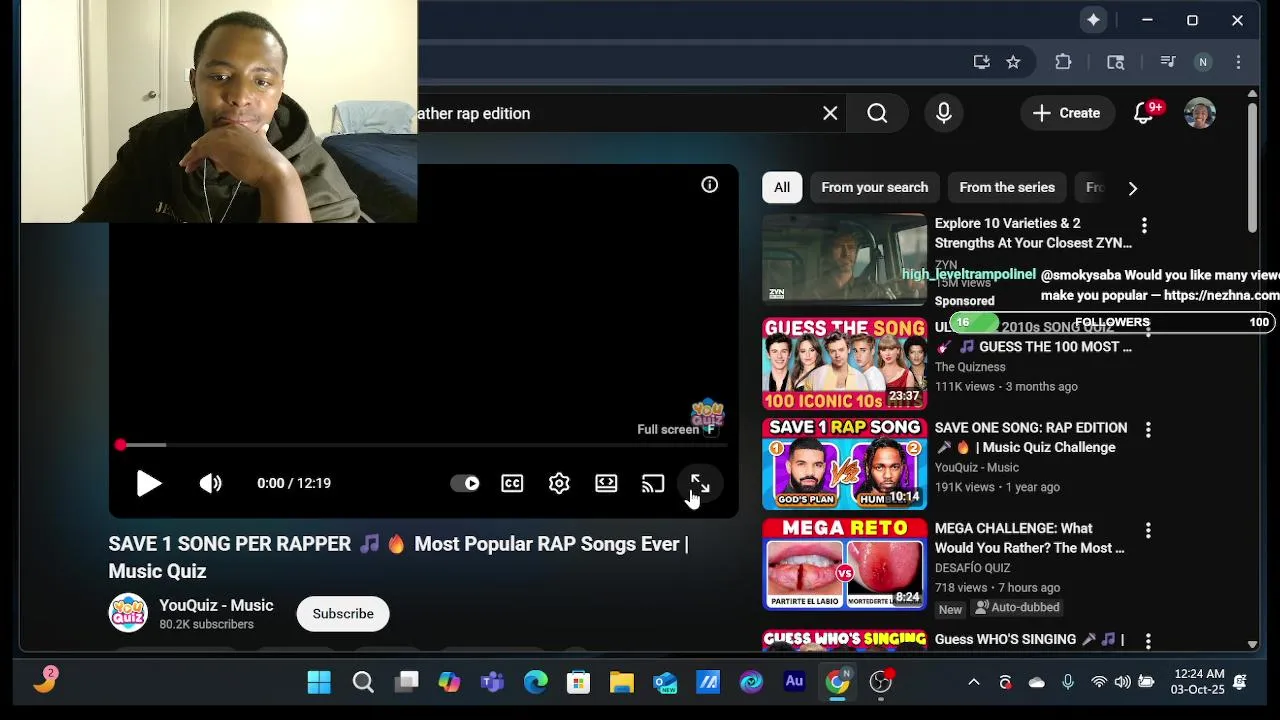Open the ZYN sponsored video thumbnail

point(845,259)
